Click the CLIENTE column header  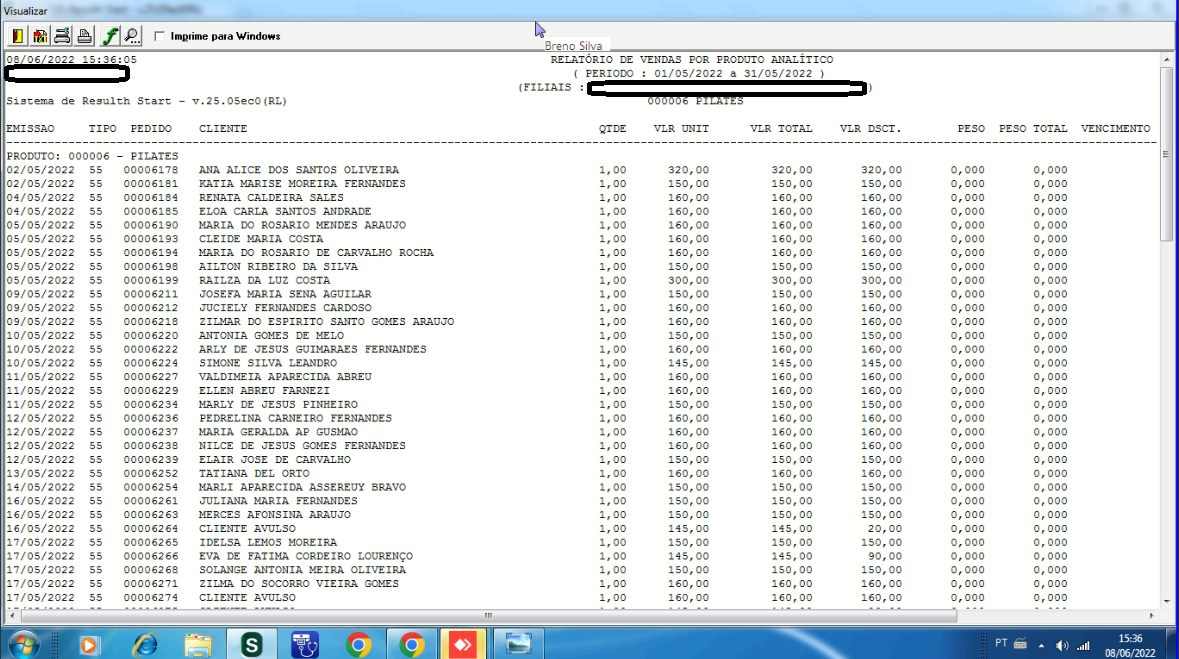coord(223,129)
